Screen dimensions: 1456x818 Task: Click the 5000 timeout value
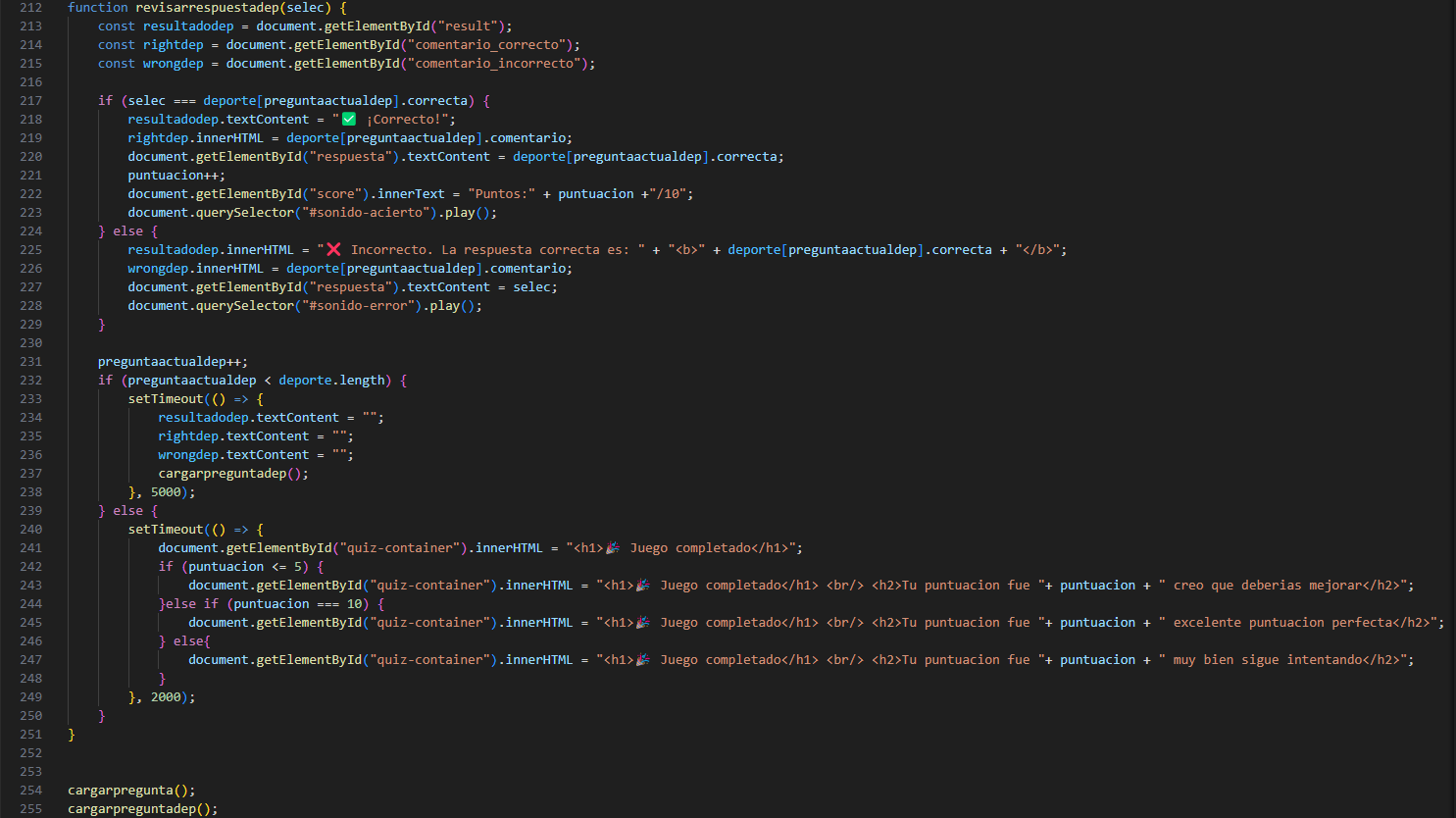pos(166,491)
